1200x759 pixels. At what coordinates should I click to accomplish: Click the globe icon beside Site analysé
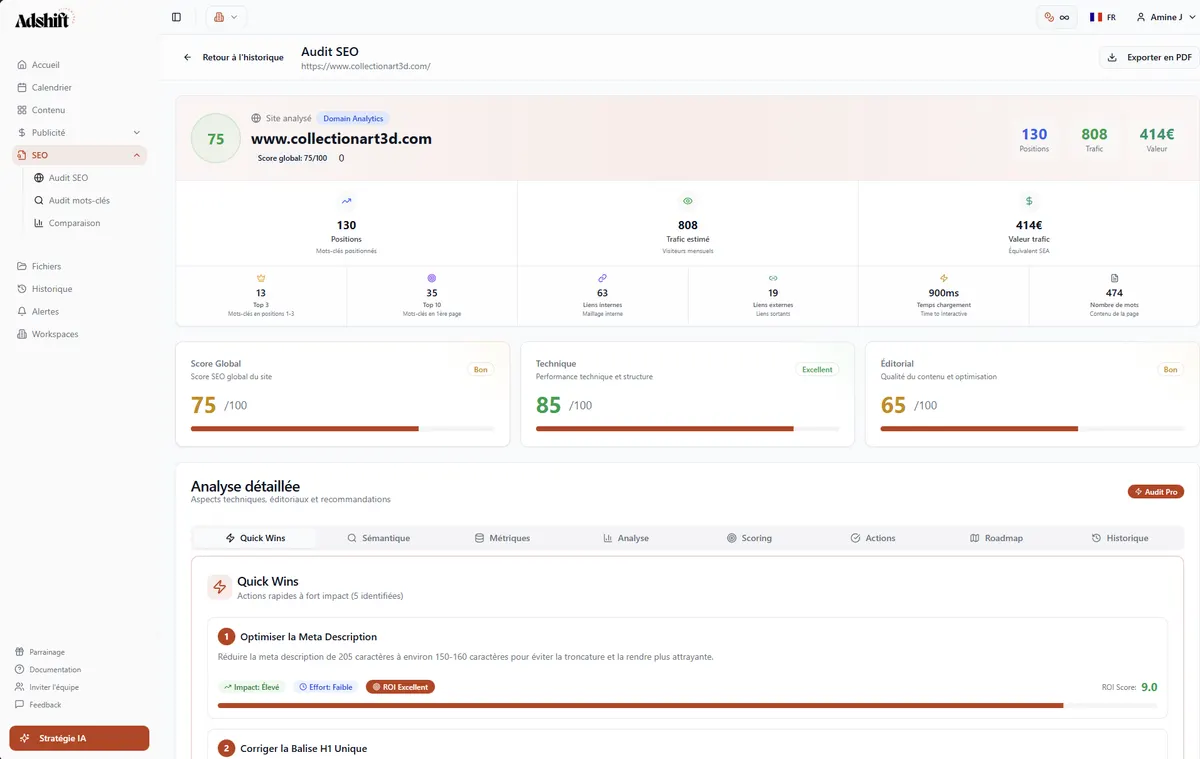click(x=256, y=118)
